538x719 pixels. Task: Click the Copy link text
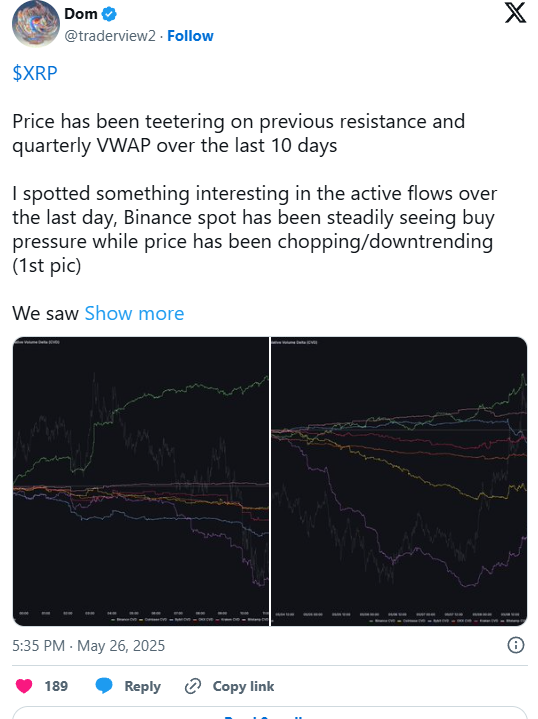[244, 686]
